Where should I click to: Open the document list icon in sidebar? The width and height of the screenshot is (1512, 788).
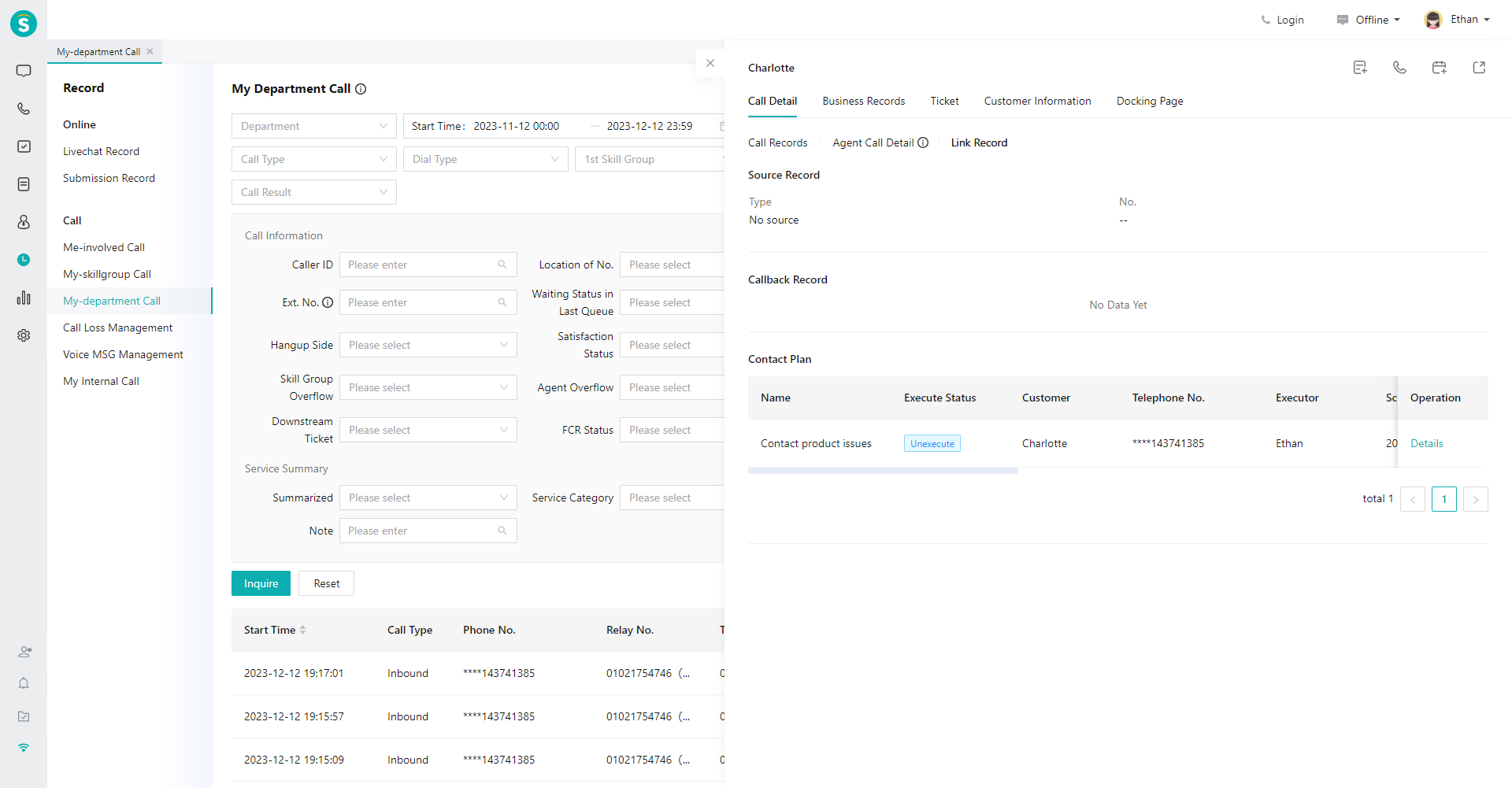coord(24,184)
